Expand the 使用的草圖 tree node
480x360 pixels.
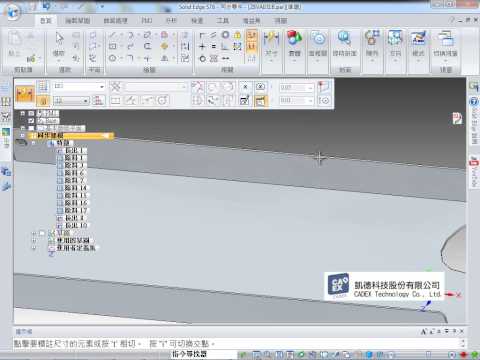(33, 240)
